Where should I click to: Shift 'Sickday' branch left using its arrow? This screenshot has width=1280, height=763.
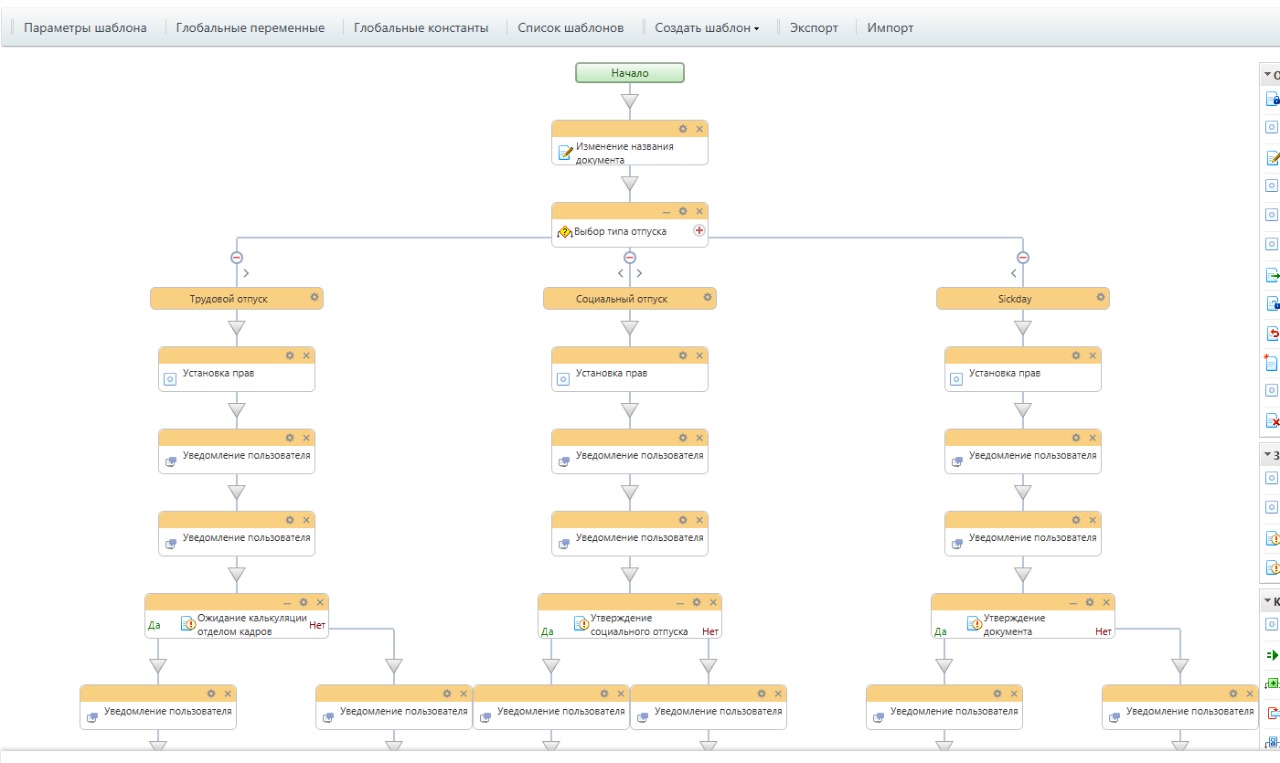pyautogui.click(x=1014, y=272)
